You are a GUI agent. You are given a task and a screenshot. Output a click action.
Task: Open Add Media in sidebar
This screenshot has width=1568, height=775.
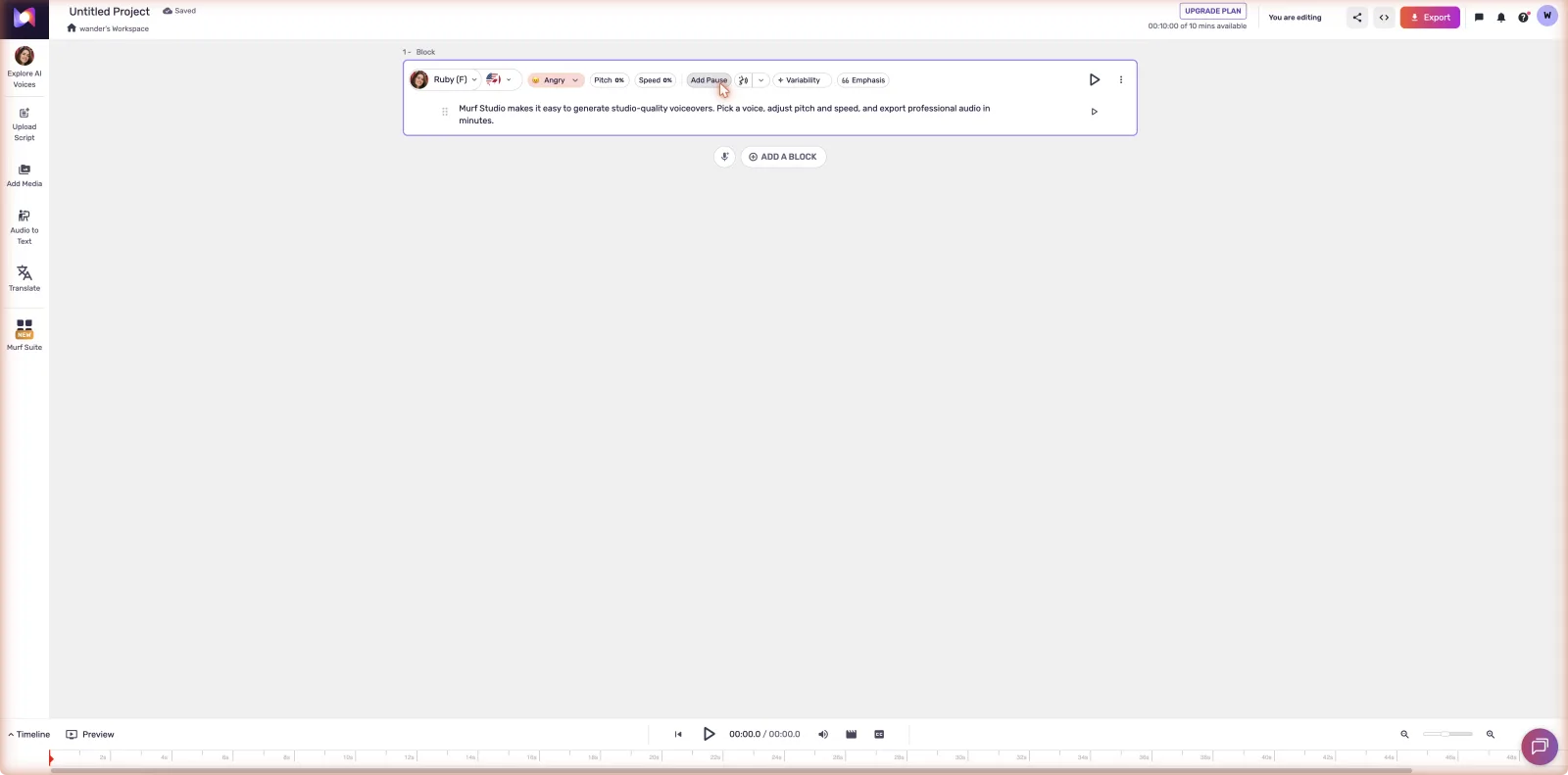pos(24,175)
